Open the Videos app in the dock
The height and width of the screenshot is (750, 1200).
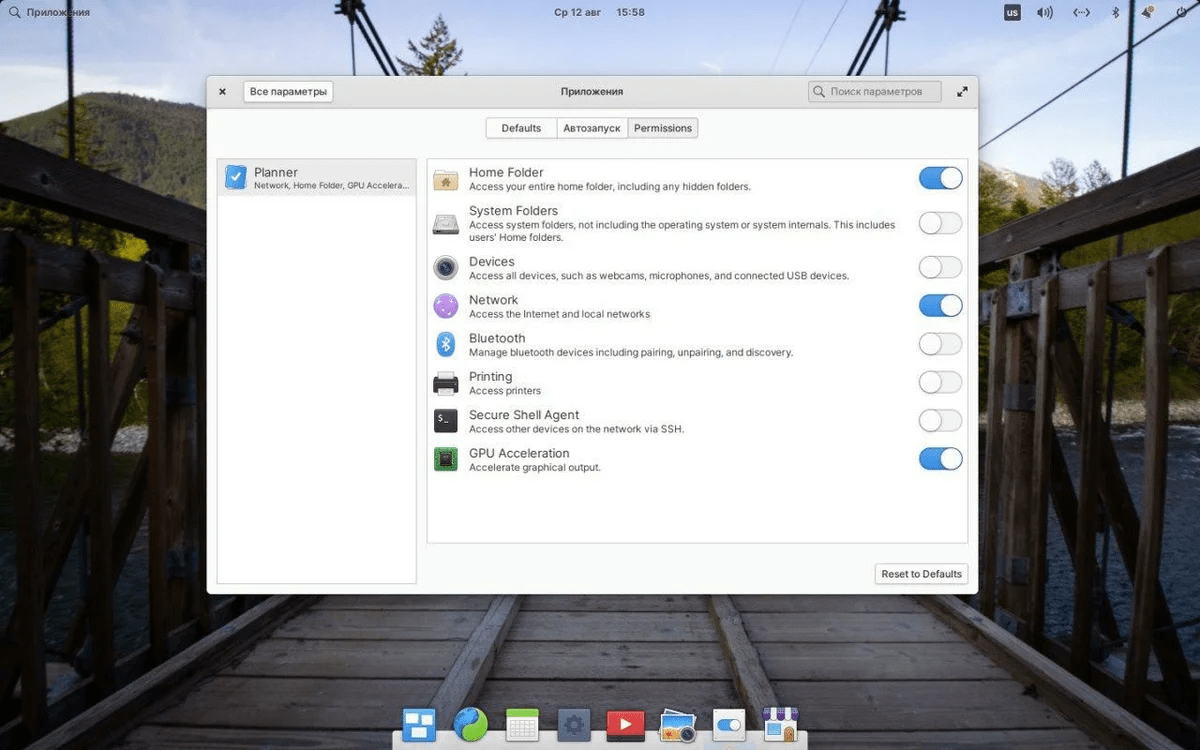click(626, 725)
